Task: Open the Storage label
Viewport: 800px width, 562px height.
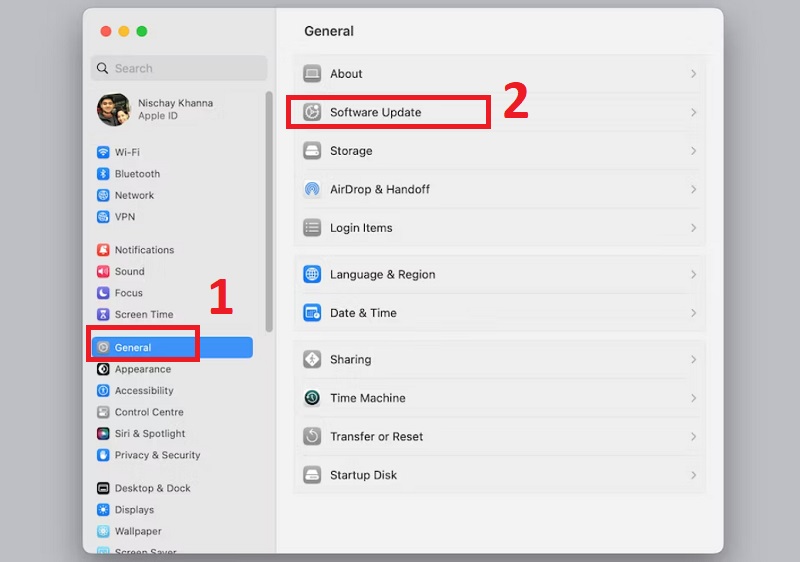Action: click(x=351, y=151)
